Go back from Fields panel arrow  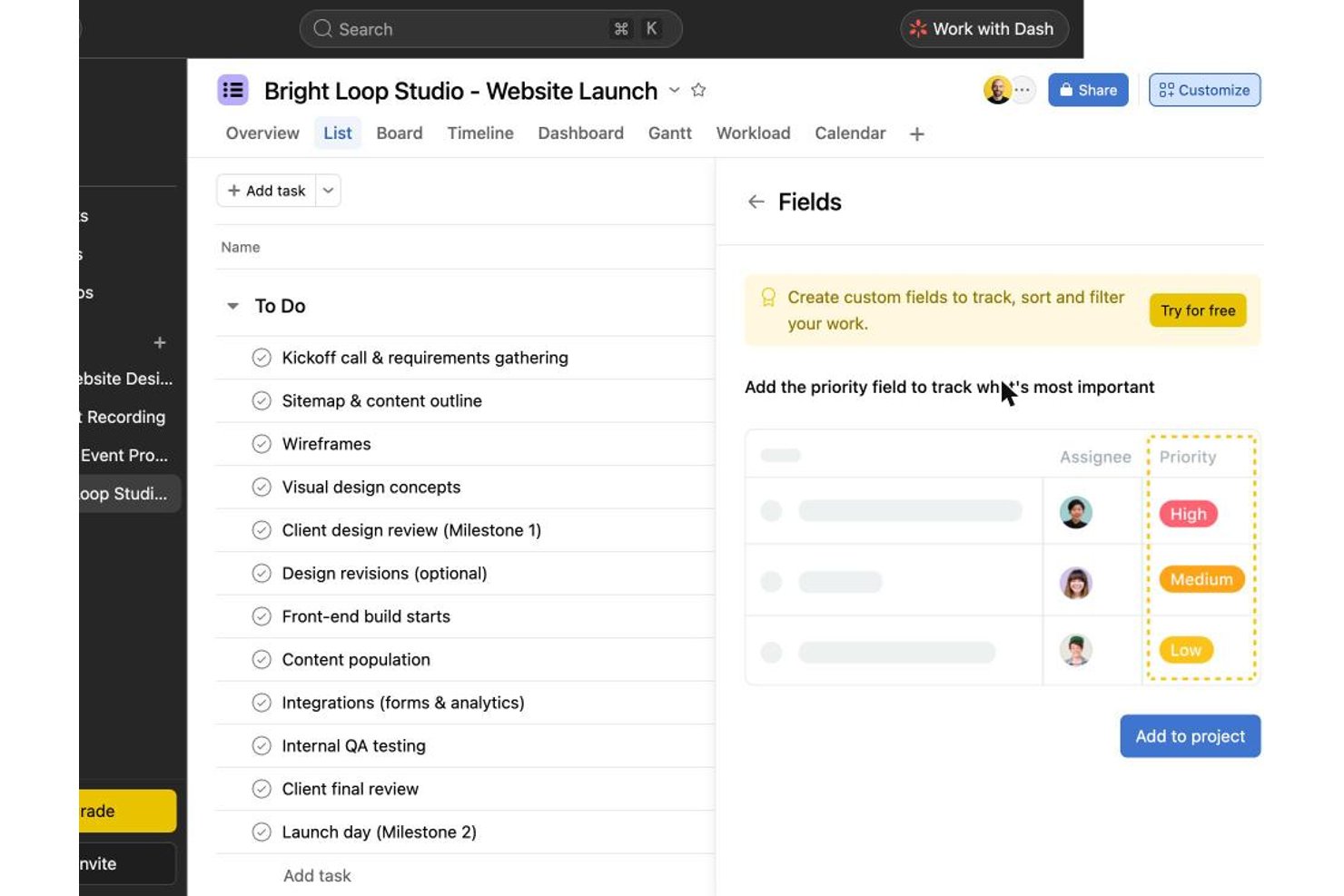click(756, 202)
